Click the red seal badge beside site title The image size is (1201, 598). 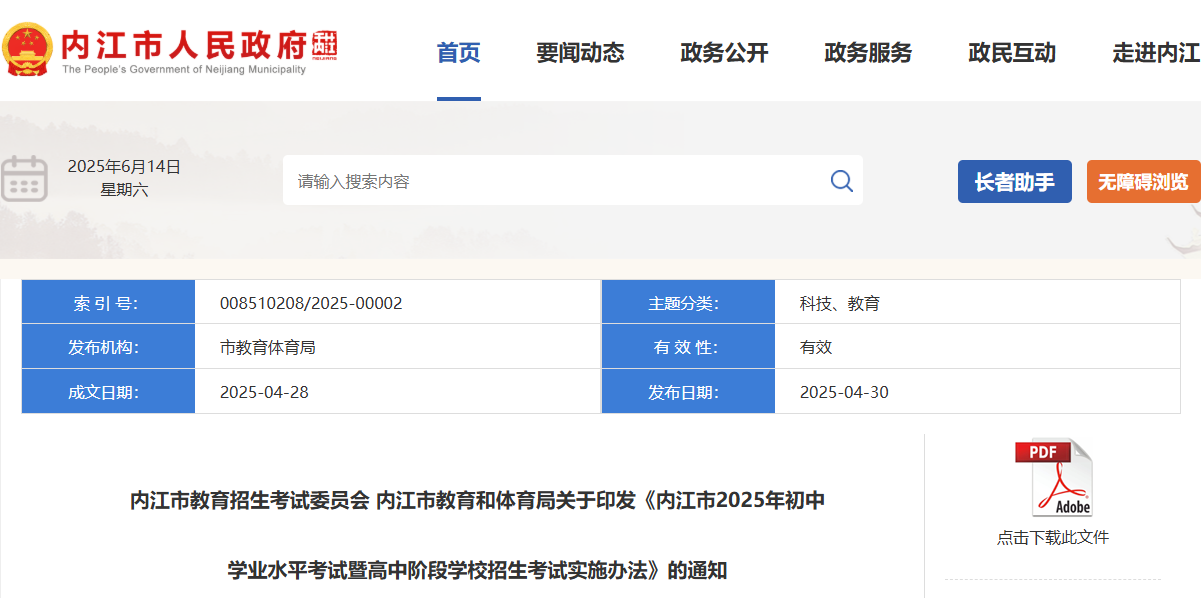click(x=325, y=45)
